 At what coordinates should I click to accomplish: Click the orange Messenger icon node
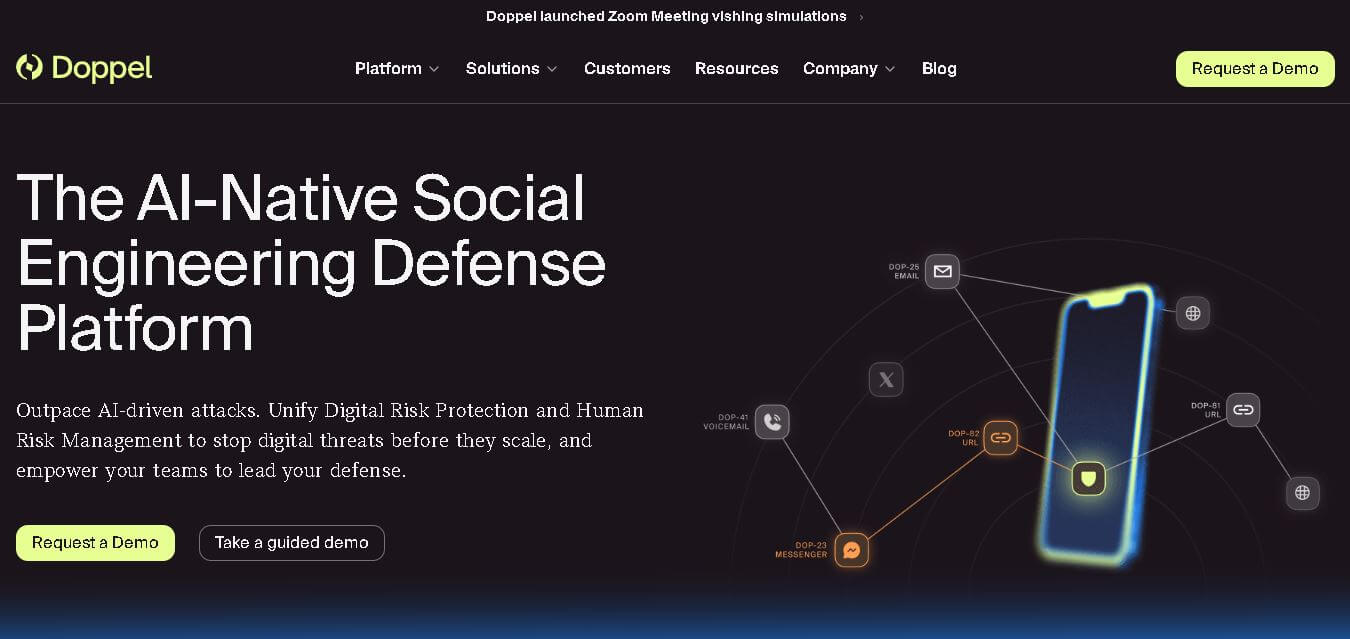coord(851,550)
